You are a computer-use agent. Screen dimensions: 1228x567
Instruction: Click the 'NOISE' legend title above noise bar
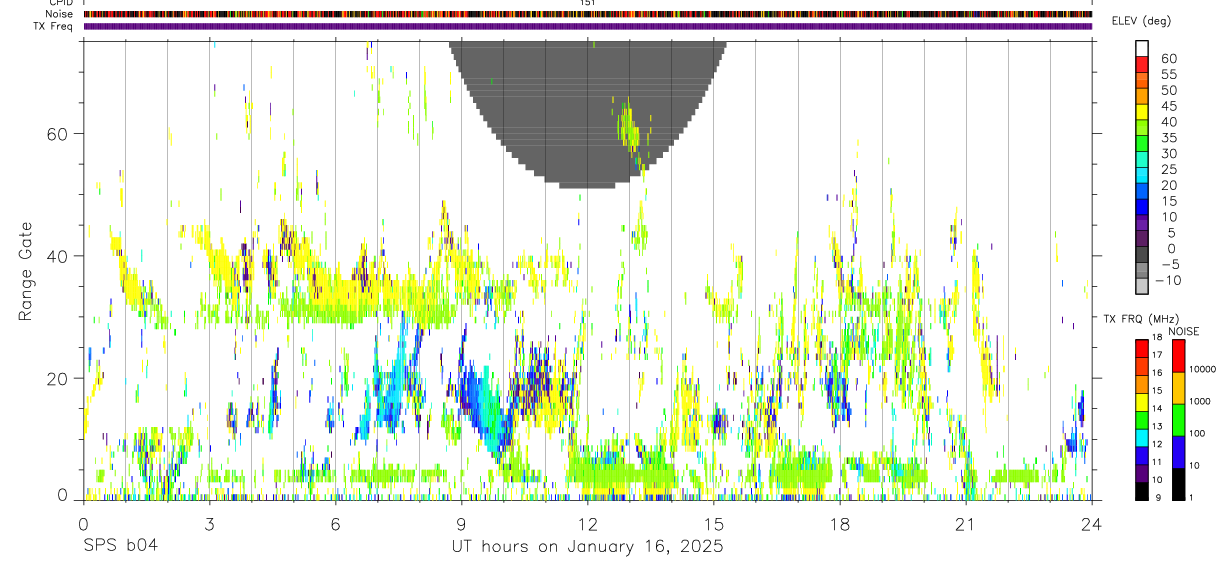click(x=1183, y=331)
